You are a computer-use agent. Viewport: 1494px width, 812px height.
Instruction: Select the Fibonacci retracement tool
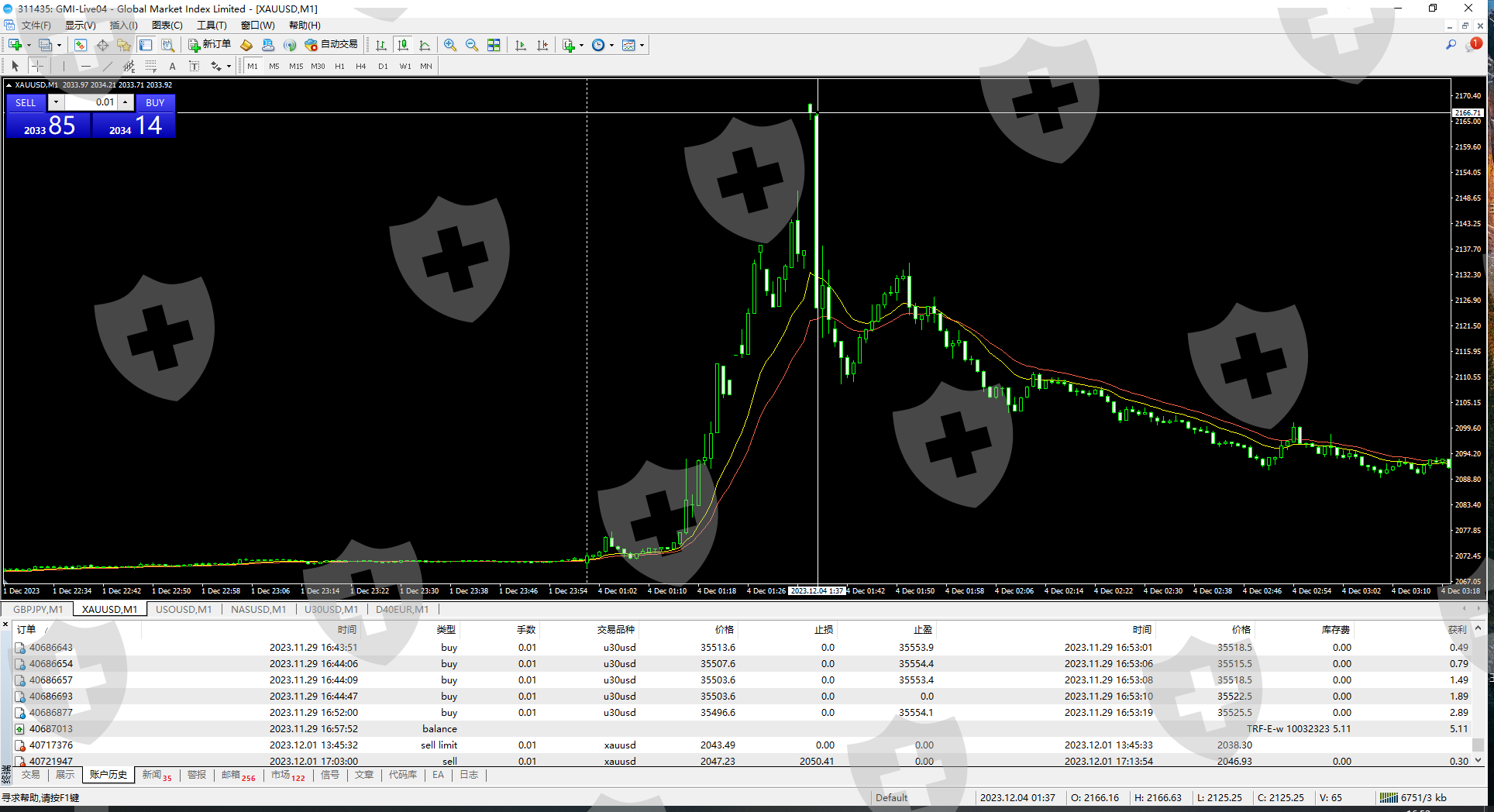[x=151, y=66]
